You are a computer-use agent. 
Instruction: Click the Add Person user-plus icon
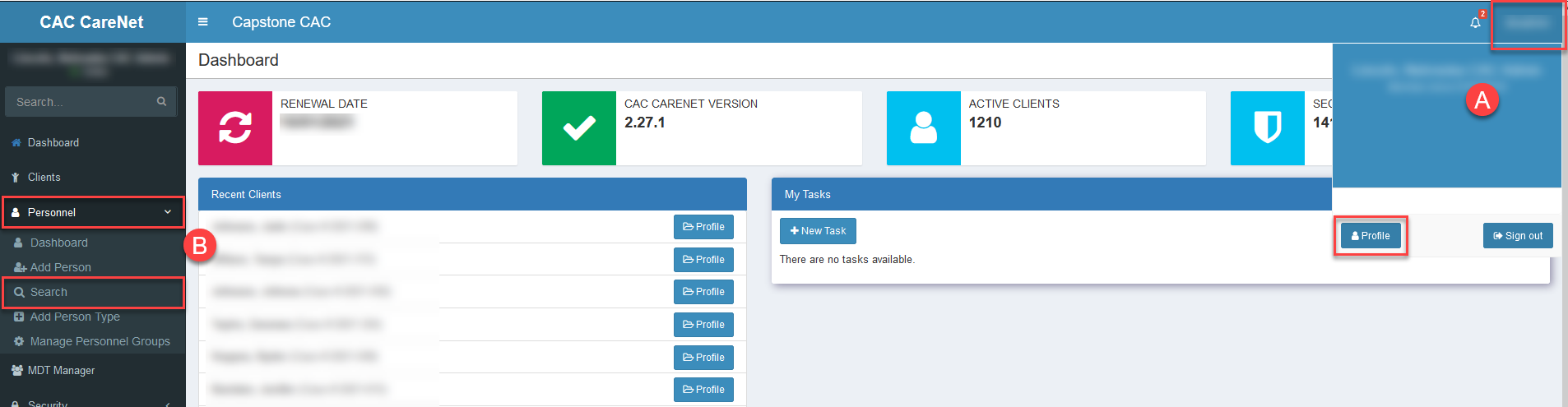pos(20,267)
